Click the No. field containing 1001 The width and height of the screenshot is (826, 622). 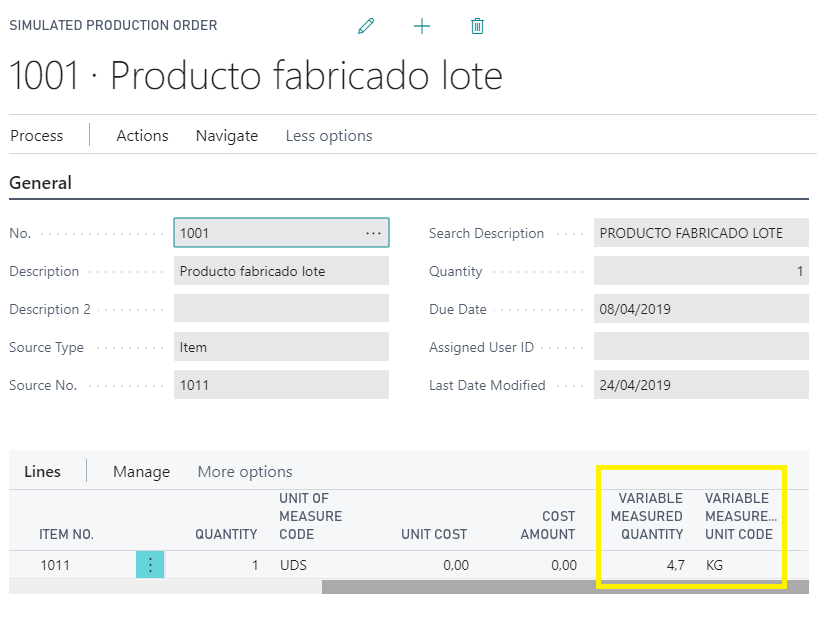(281, 233)
